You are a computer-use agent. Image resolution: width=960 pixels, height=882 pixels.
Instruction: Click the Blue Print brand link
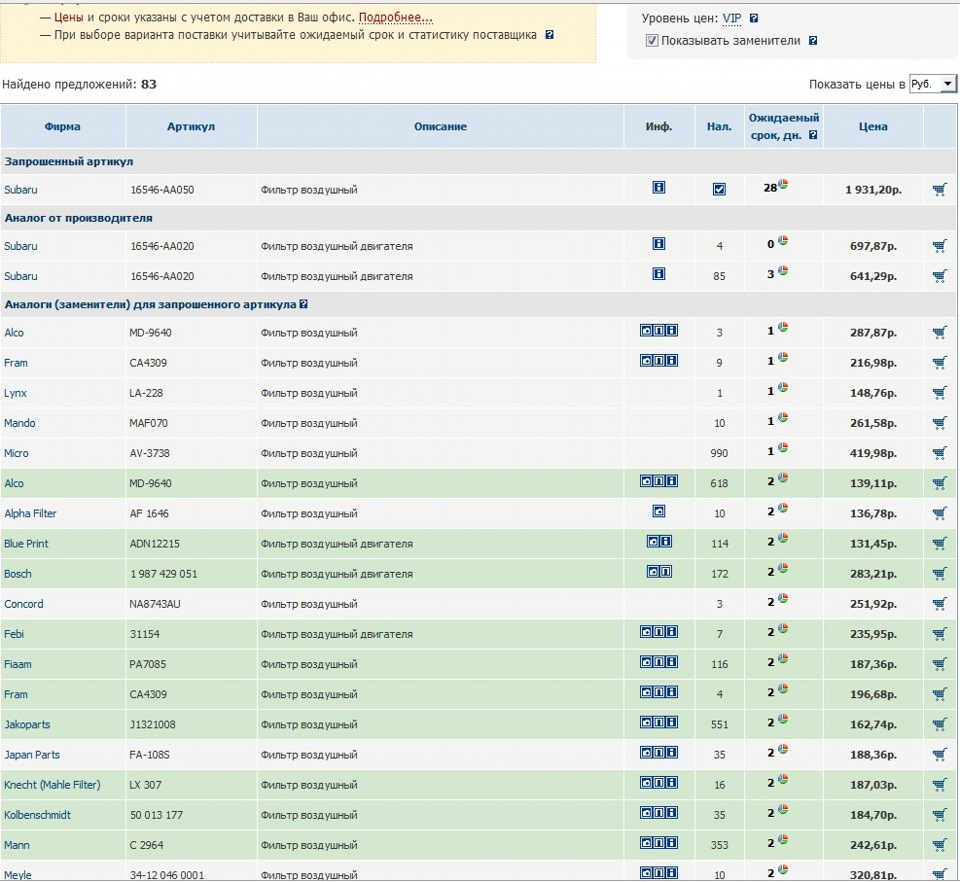point(26,544)
